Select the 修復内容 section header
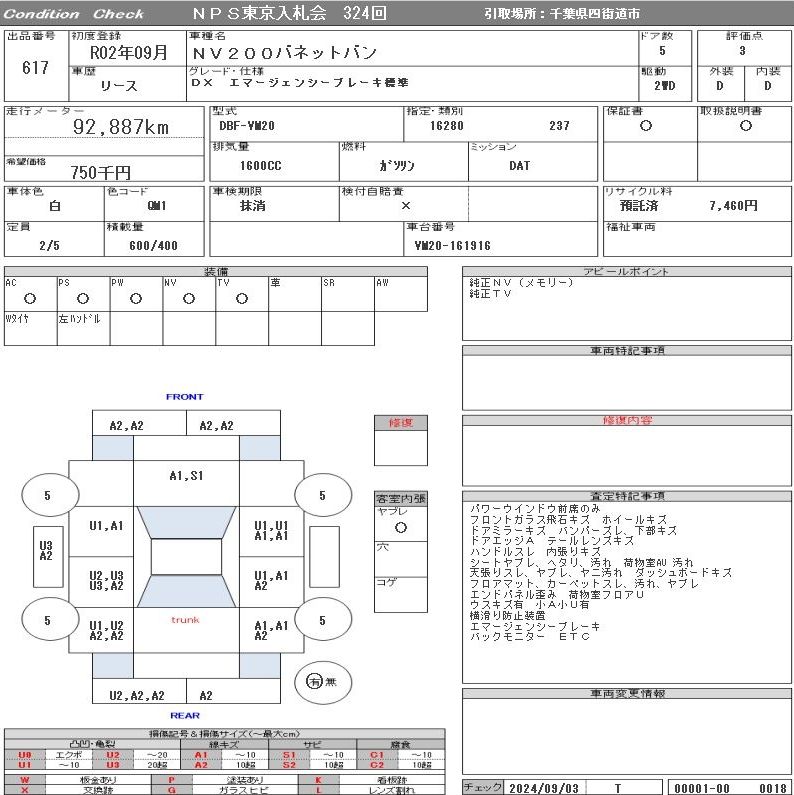The height and width of the screenshot is (795, 794). 627,420
